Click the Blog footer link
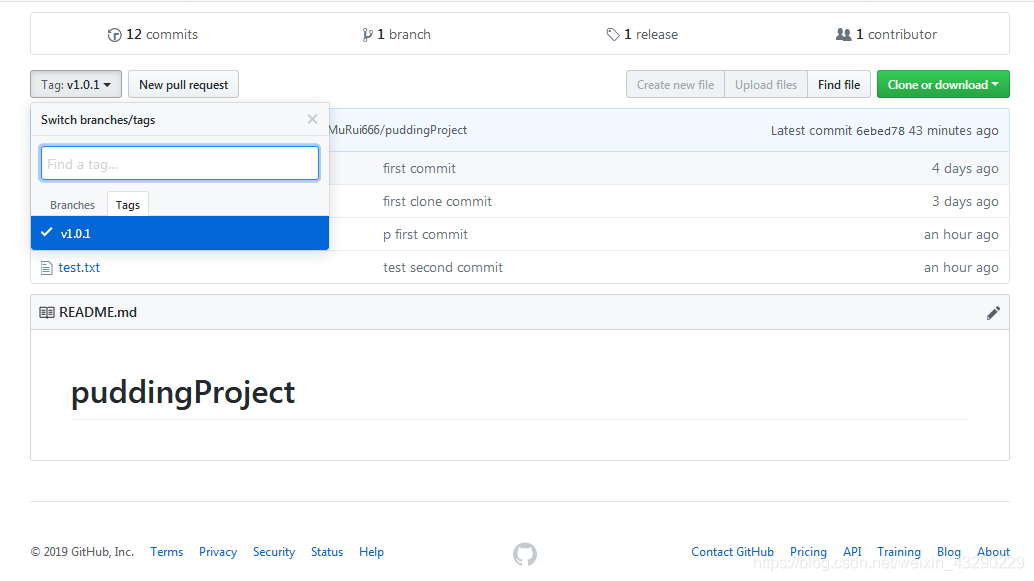 [x=948, y=552]
